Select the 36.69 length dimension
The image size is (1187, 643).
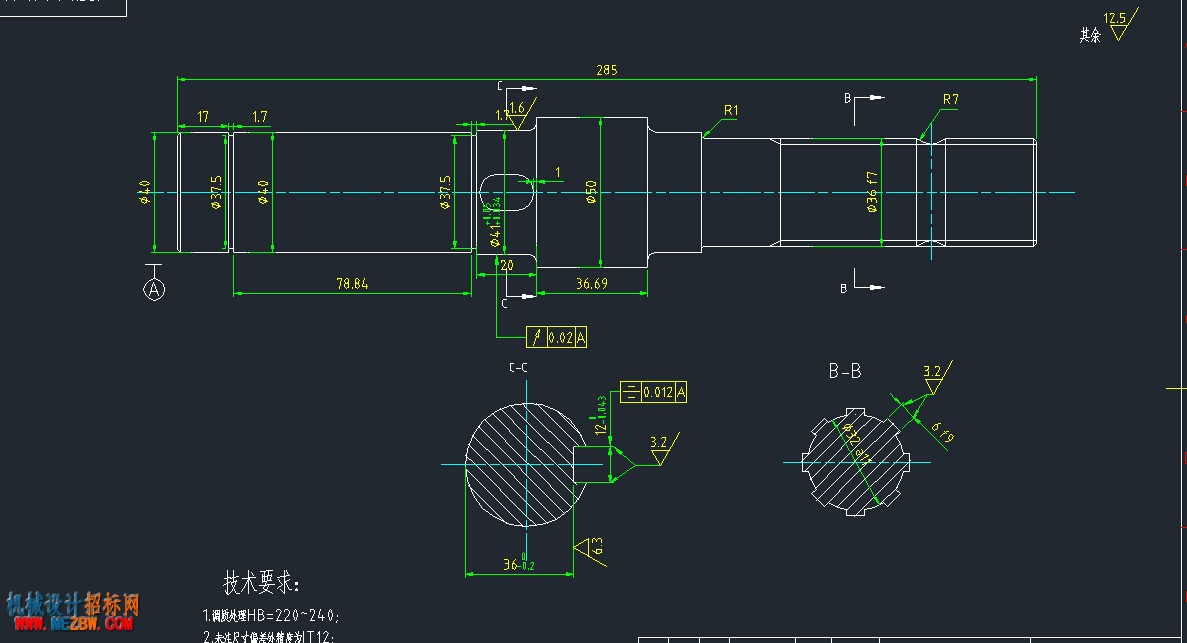591,283
